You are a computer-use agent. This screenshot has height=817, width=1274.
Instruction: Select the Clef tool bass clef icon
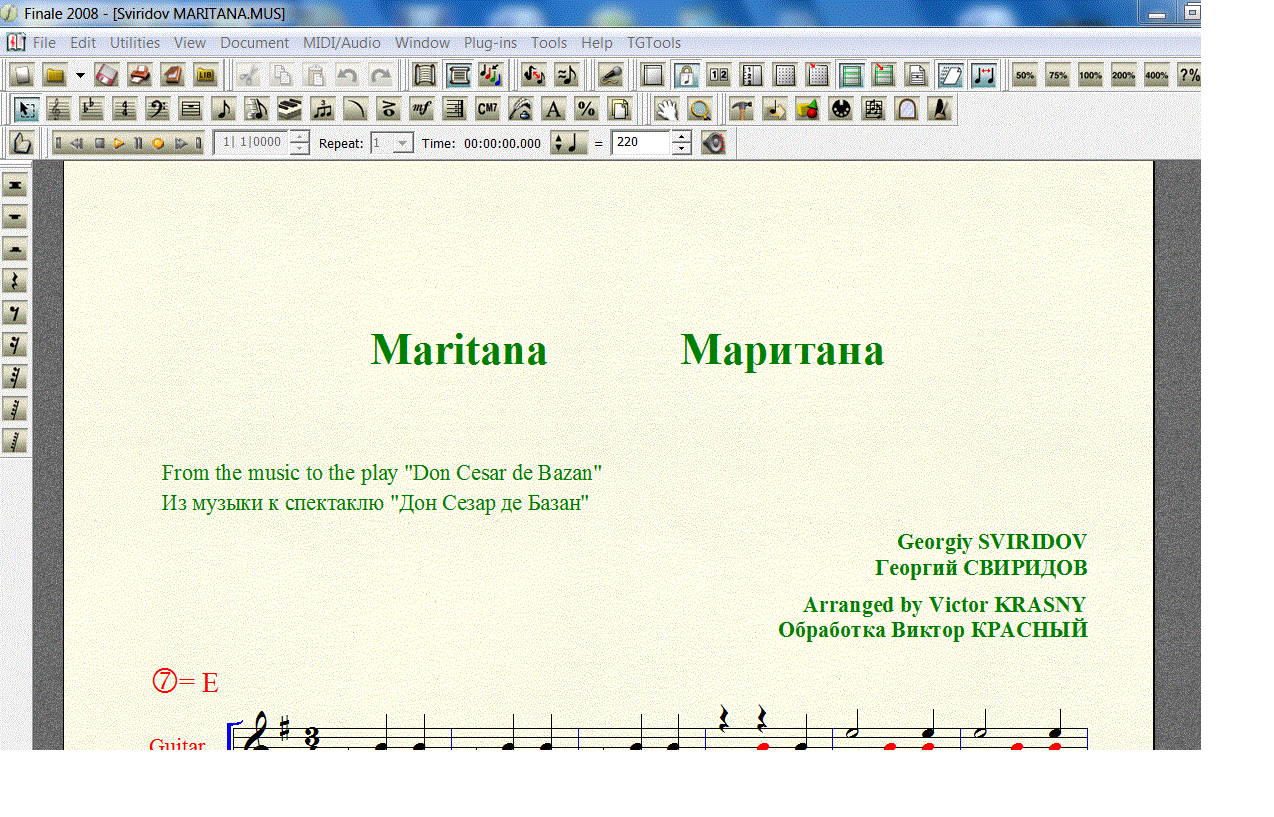click(x=157, y=109)
